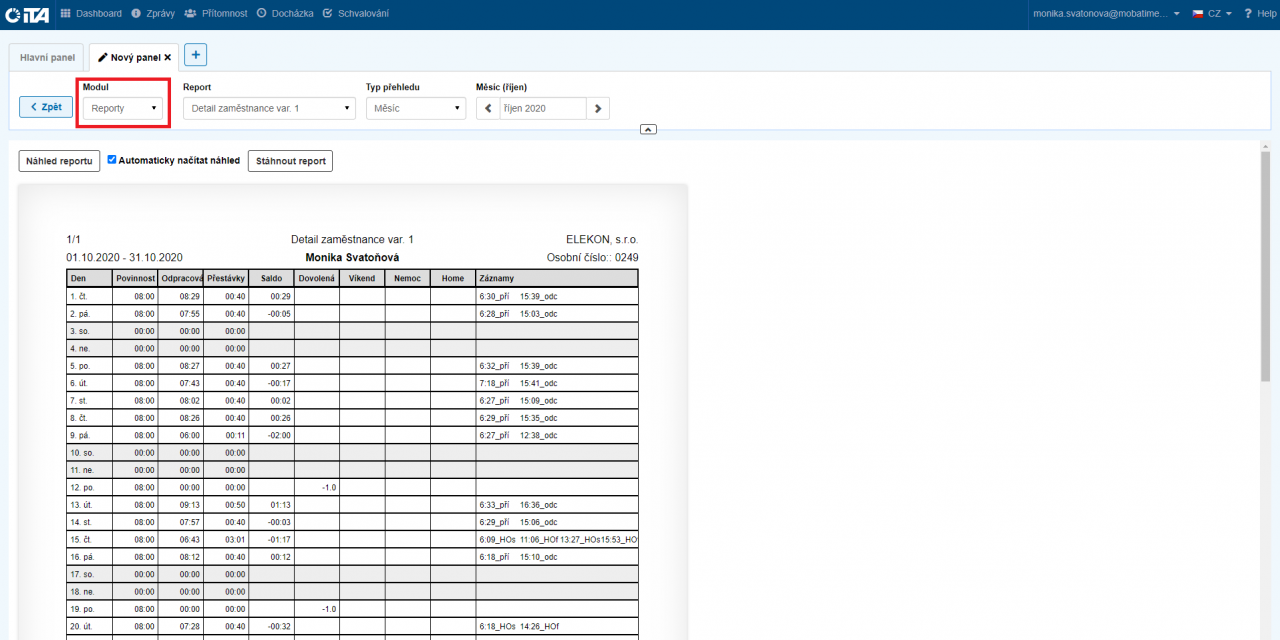
Task: Open Docházka attendance section
Action: (284, 14)
